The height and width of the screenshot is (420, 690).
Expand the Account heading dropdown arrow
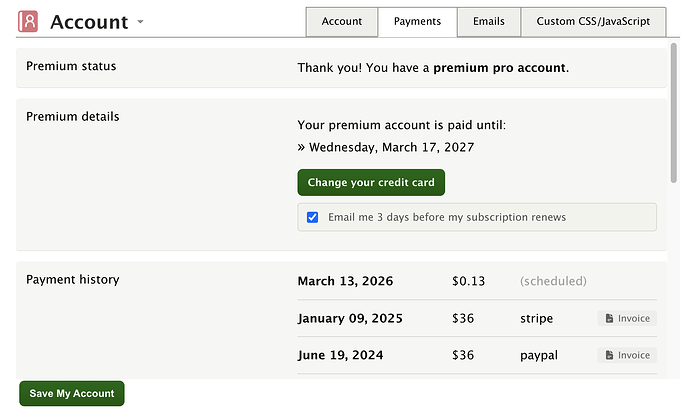point(141,22)
